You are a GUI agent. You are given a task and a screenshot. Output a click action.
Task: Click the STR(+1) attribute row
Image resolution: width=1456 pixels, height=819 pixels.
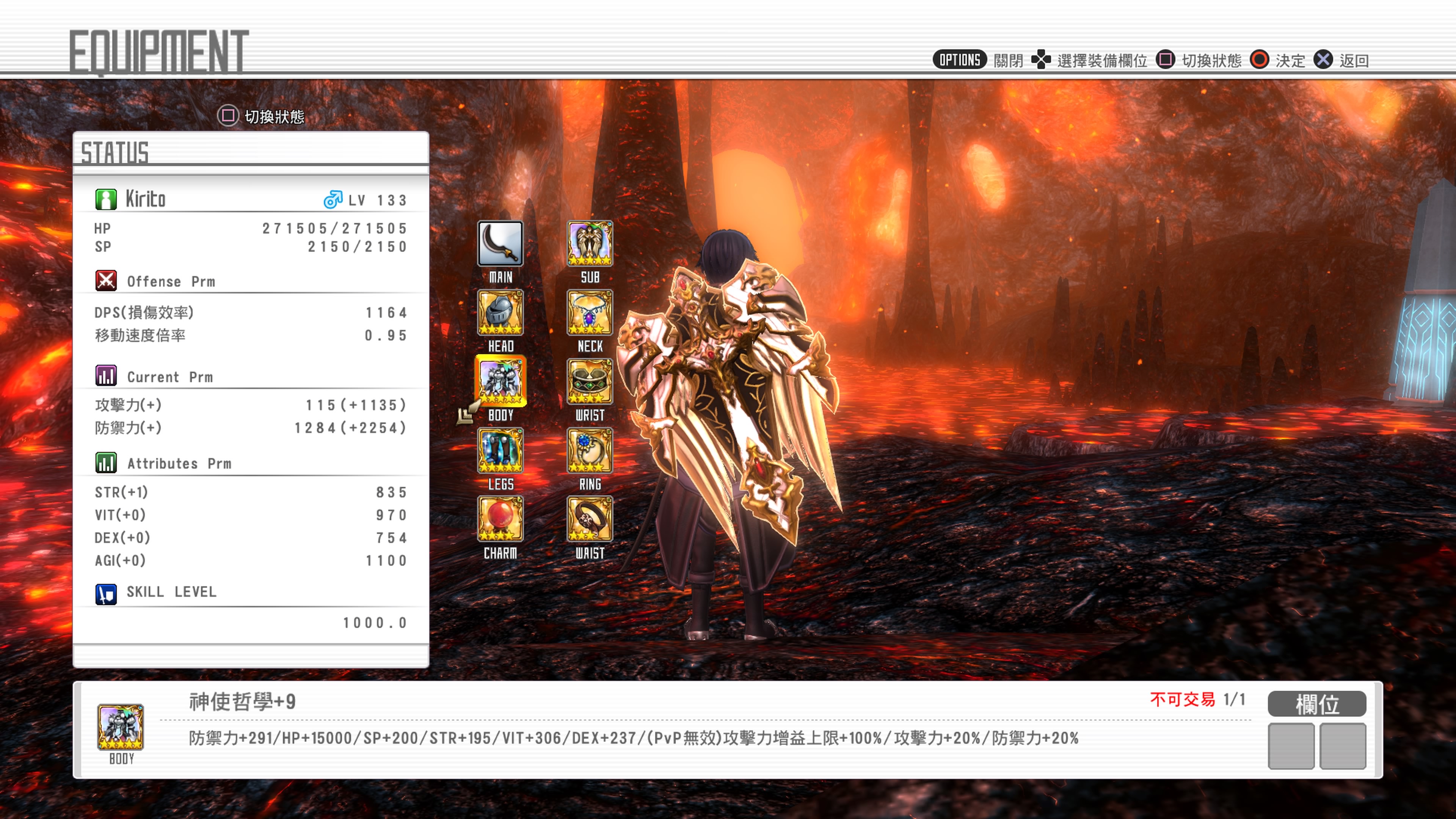coord(251,492)
